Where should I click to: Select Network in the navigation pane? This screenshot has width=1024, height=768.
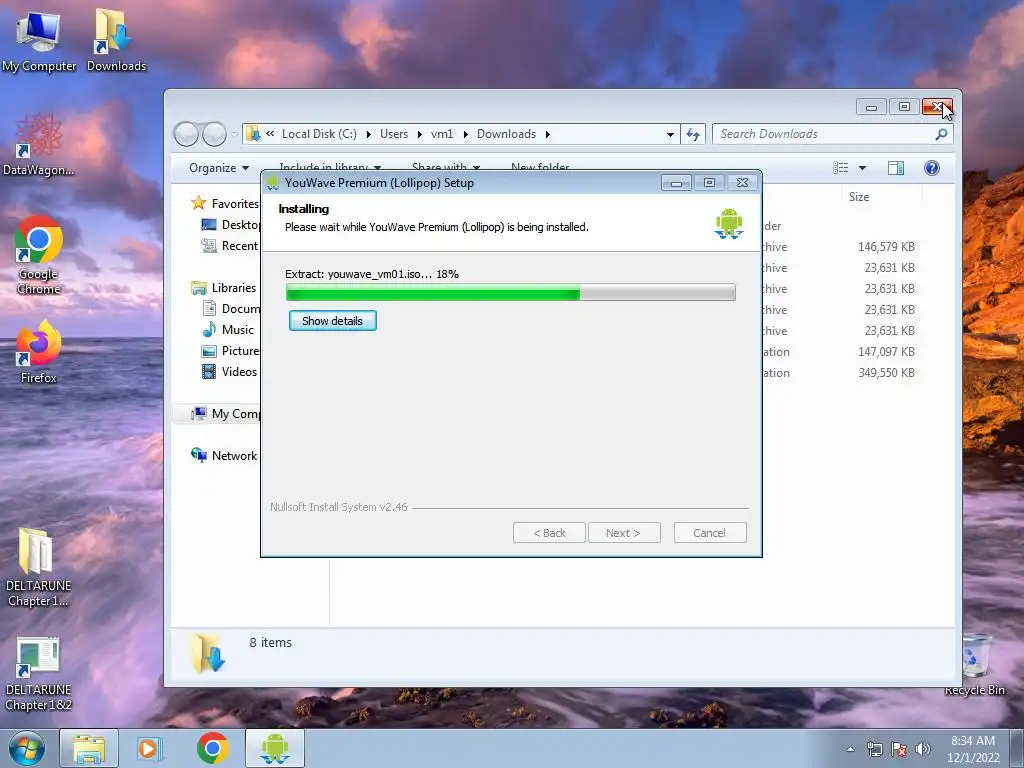tap(224, 456)
